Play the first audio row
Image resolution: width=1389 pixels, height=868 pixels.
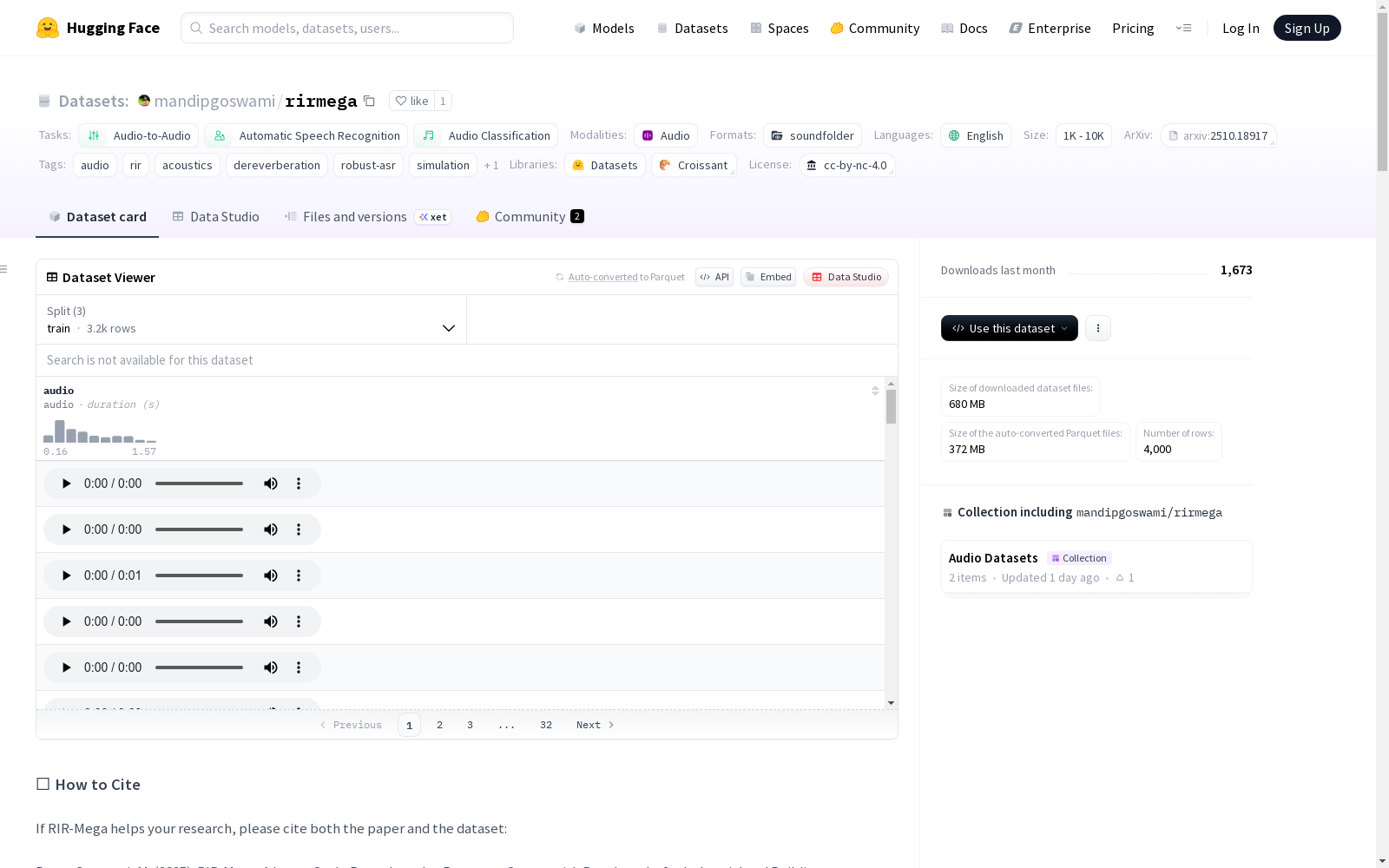(x=66, y=483)
